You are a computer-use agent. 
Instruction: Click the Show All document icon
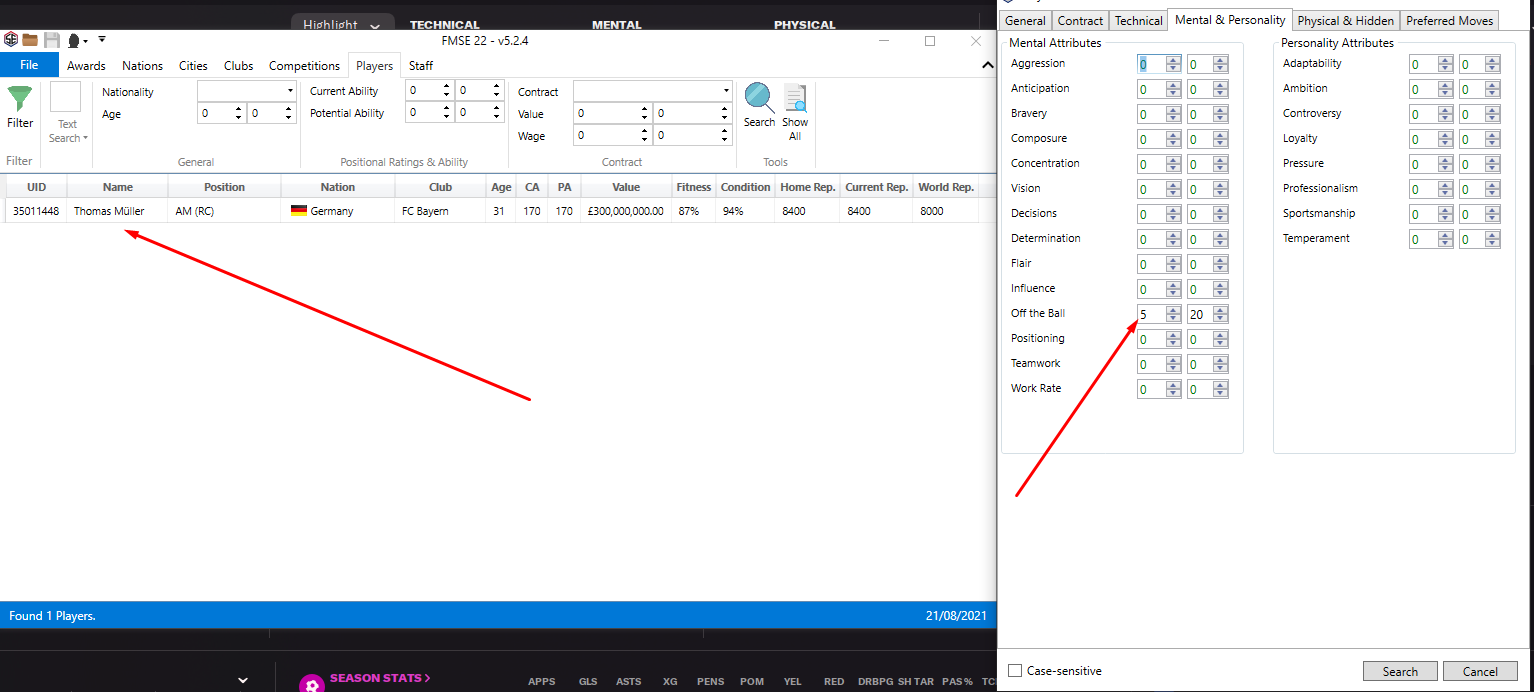795,99
